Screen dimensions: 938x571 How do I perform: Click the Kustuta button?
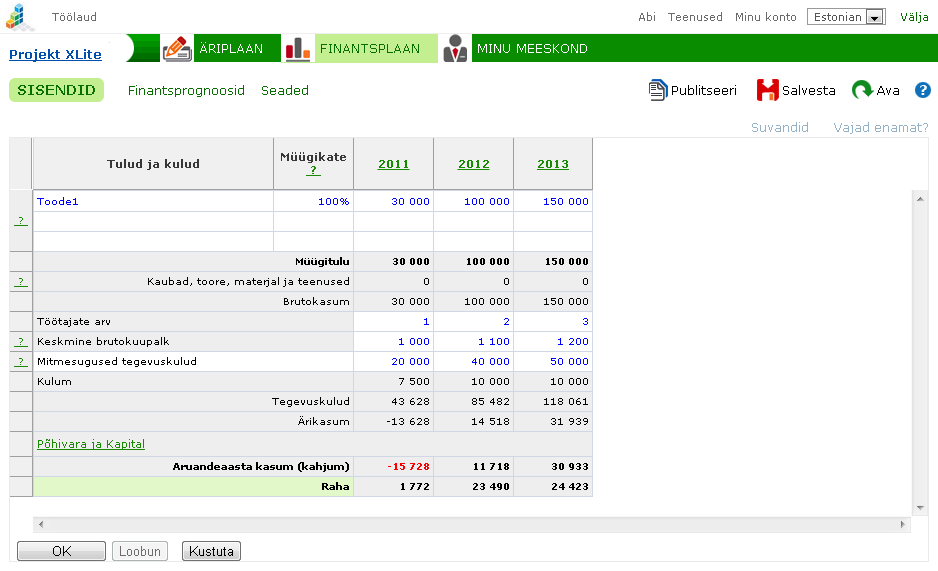(x=211, y=551)
